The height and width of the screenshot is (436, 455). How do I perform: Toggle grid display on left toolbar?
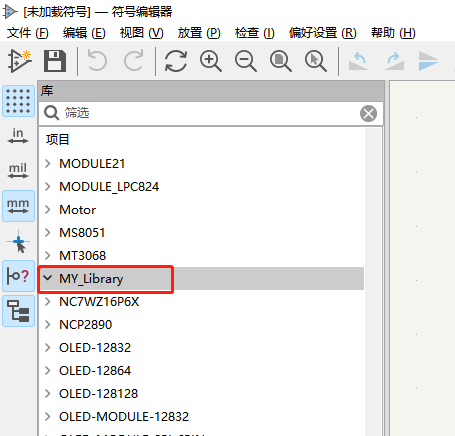click(x=18, y=101)
